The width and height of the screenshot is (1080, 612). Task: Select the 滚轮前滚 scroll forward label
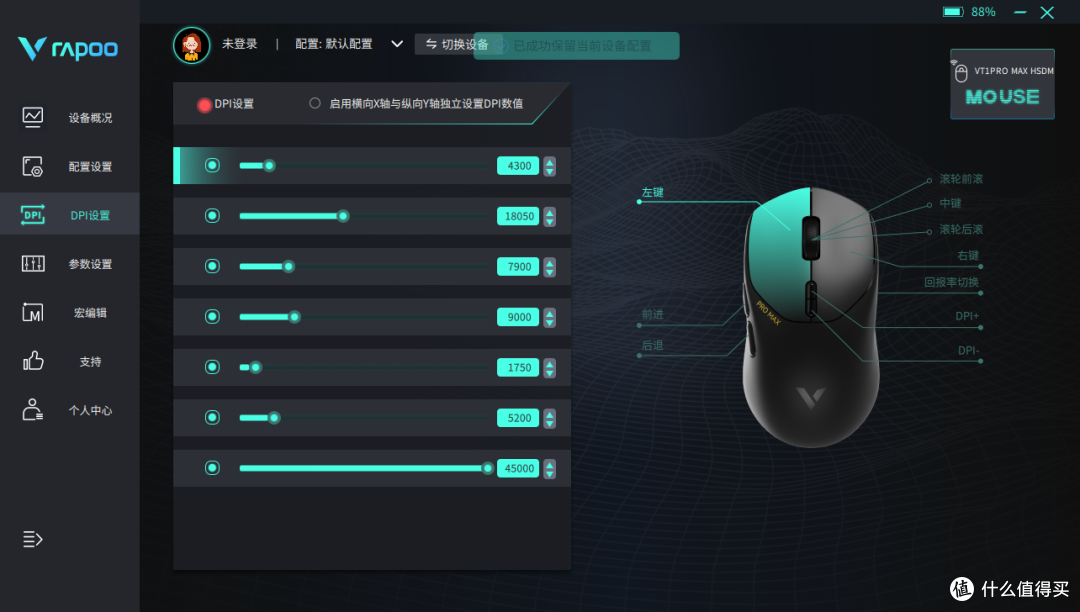[x=961, y=179]
